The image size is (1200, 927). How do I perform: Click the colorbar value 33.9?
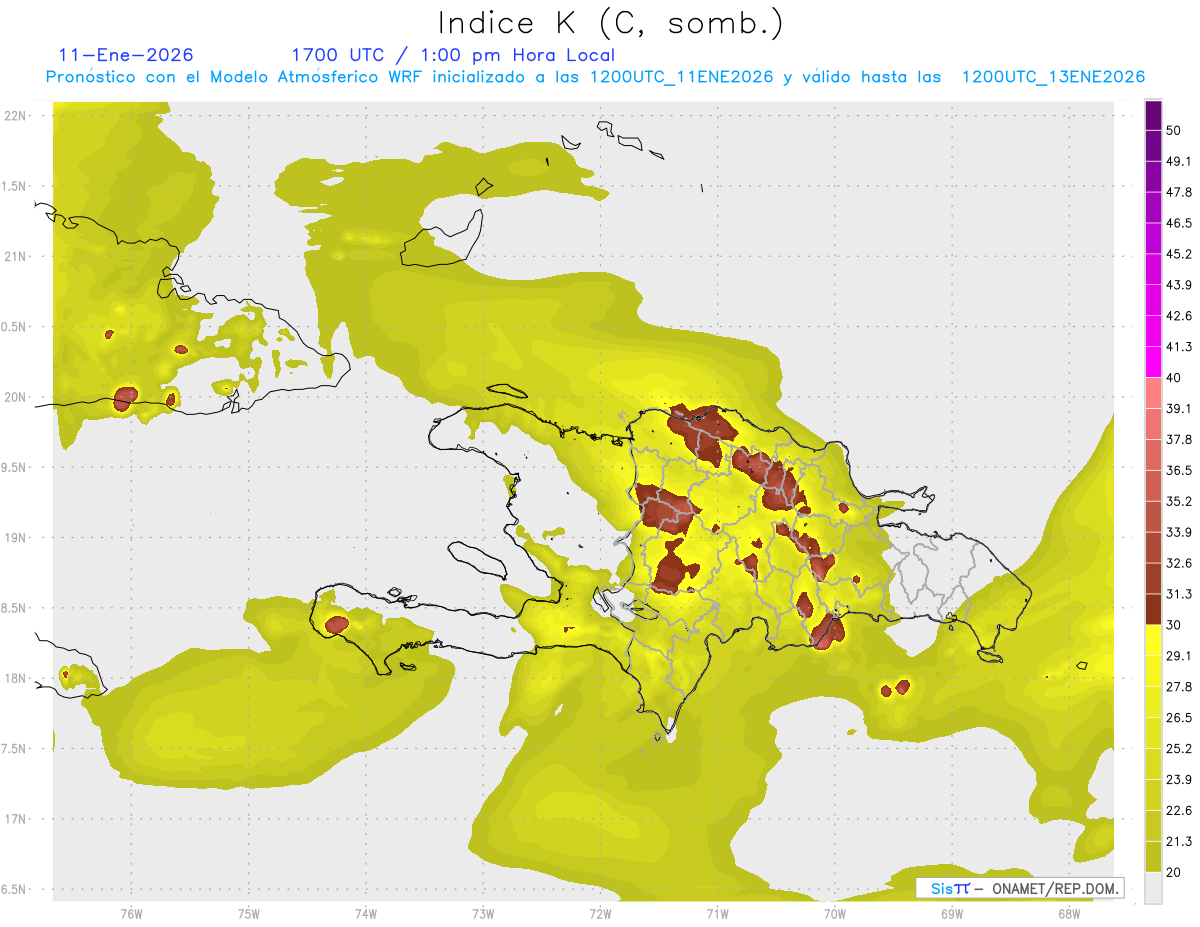point(1178,532)
